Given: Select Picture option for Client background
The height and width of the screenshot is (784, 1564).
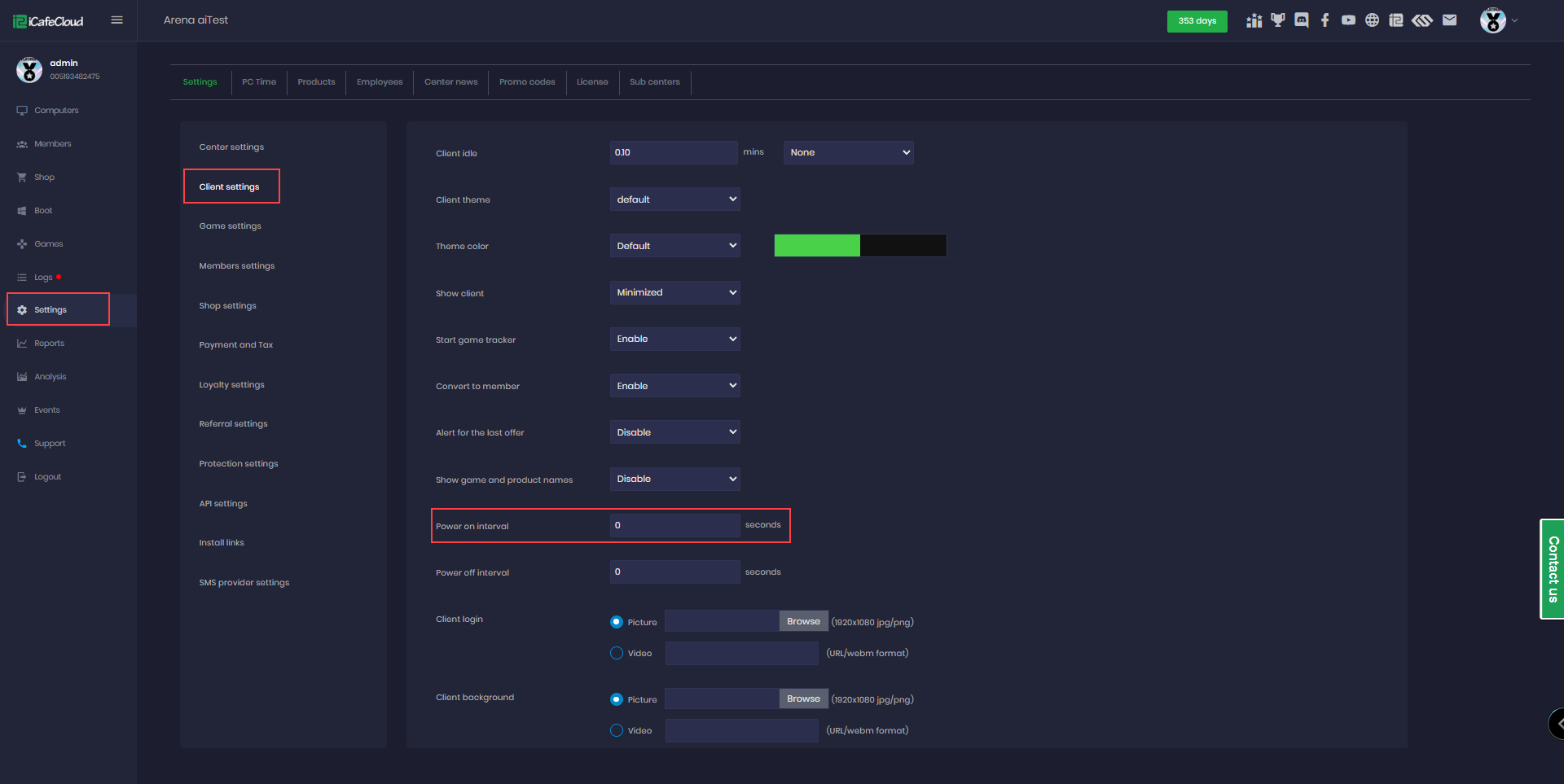Looking at the screenshot, I should pos(617,699).
